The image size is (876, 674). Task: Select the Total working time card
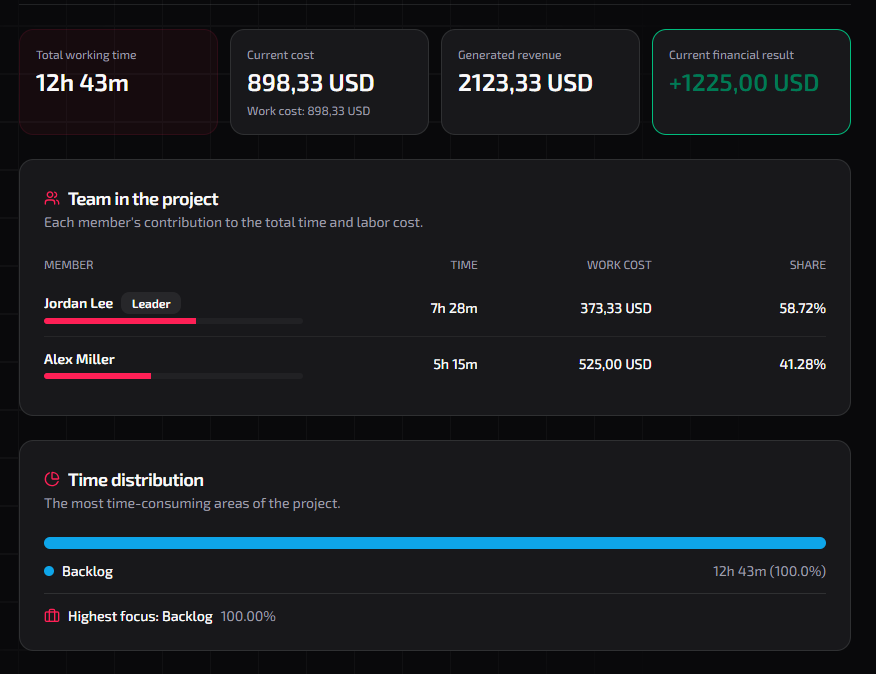pos(118,82)
